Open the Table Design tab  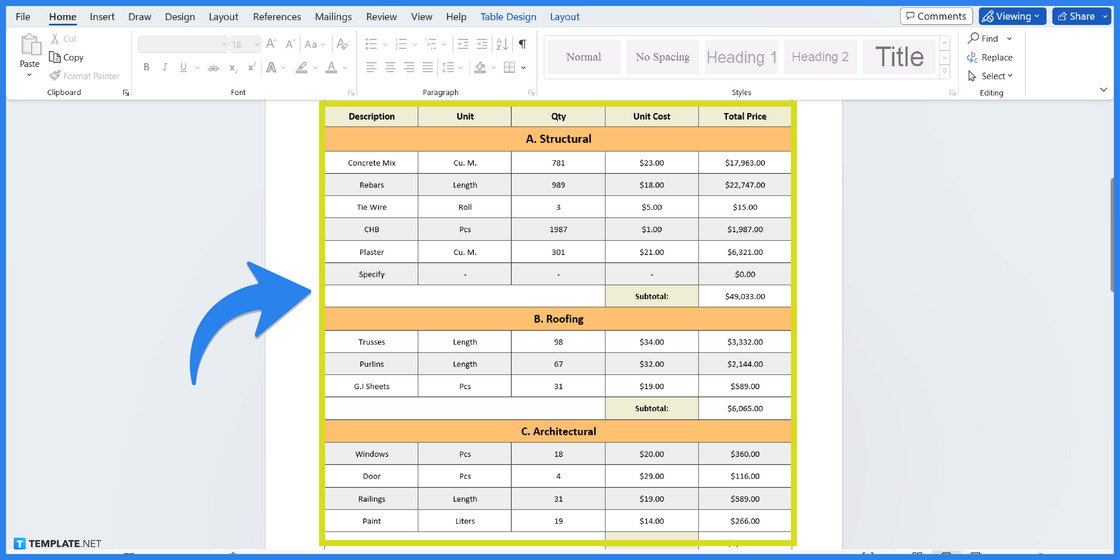click(x=508, y=16)
